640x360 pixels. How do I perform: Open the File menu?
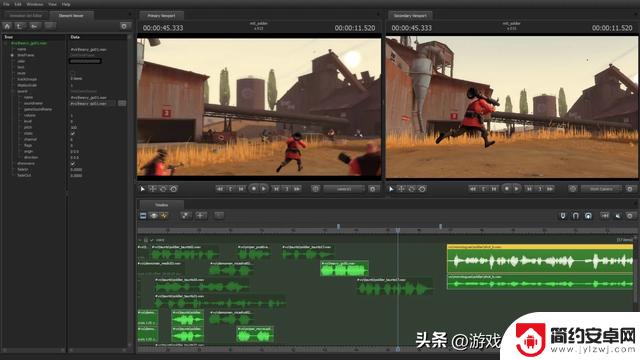[x=7, y=4]
